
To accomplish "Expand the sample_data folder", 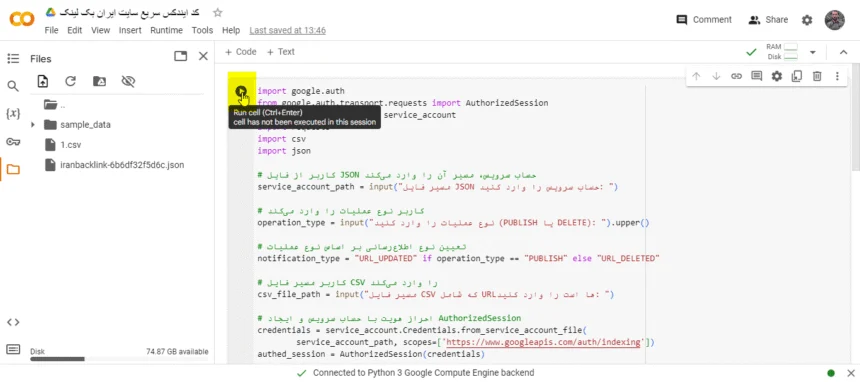I will (33, 125).
